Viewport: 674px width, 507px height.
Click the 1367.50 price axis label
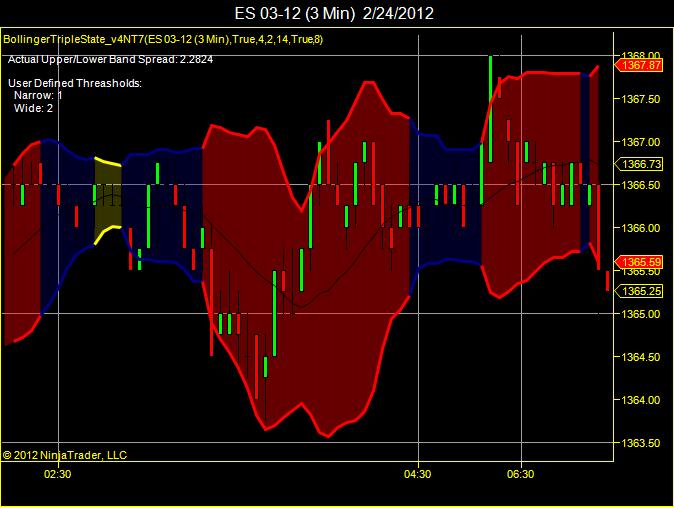click(641, 99)
